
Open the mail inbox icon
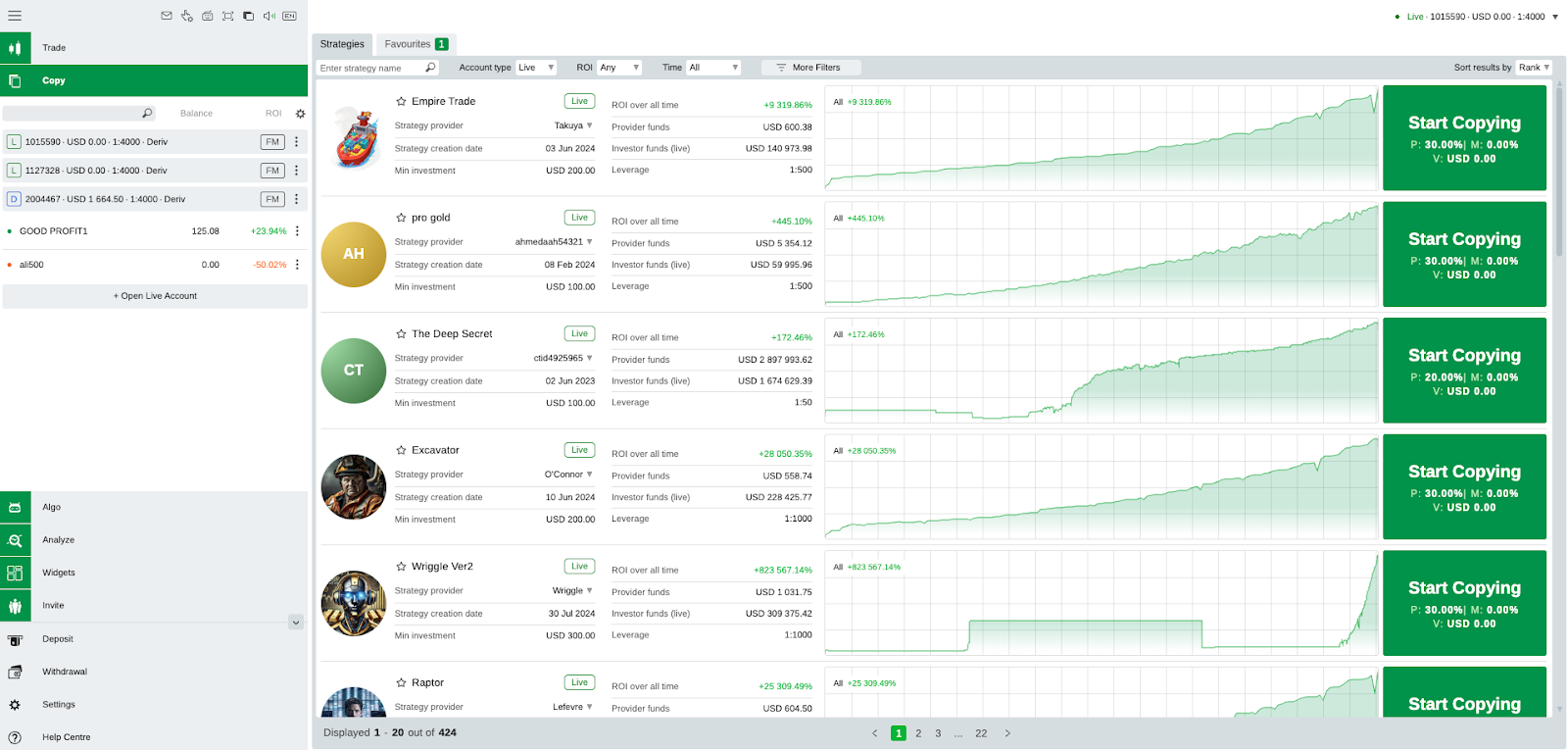(167, 16)
